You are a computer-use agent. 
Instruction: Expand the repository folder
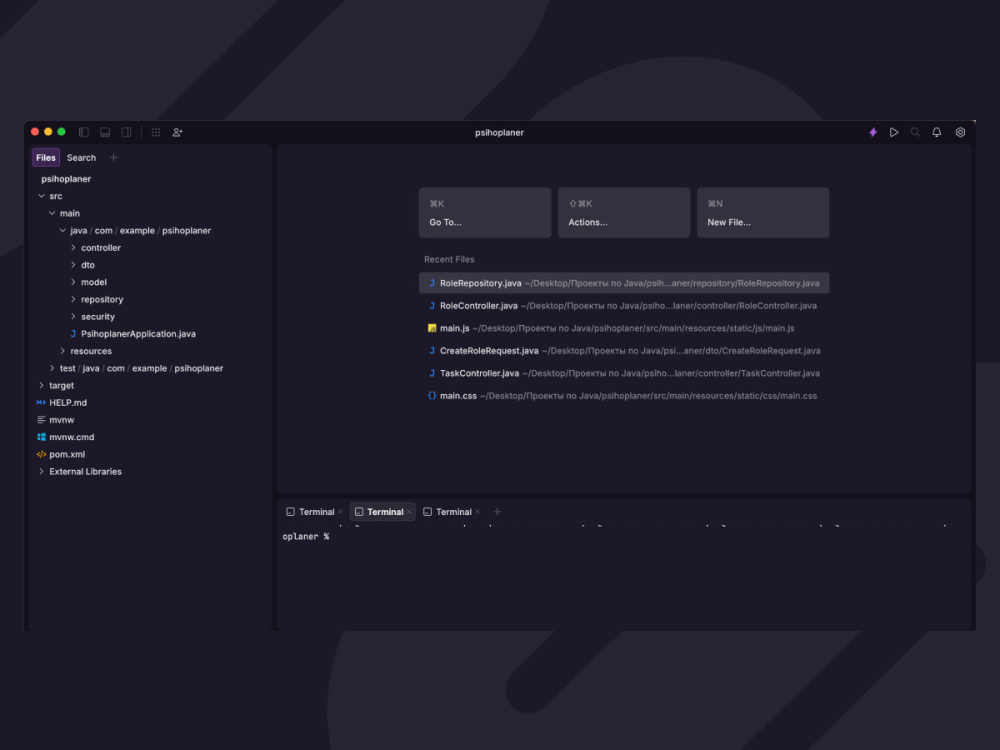(73, 299)
